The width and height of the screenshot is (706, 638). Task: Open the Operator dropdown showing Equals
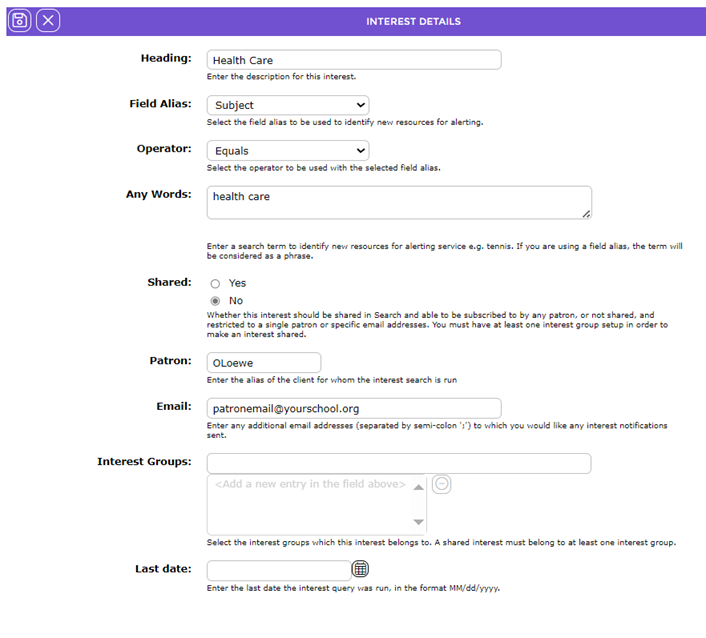[288, 151]
